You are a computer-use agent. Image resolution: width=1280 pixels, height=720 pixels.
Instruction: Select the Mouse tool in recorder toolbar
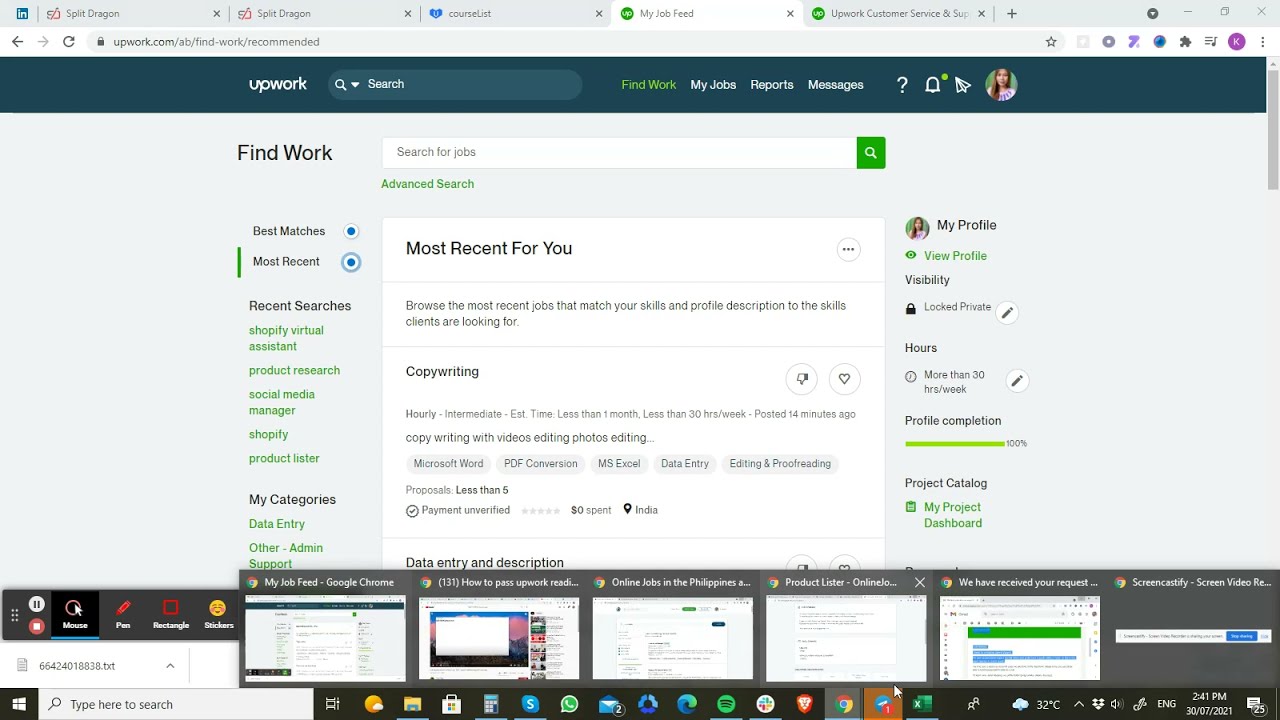[75, 613]
